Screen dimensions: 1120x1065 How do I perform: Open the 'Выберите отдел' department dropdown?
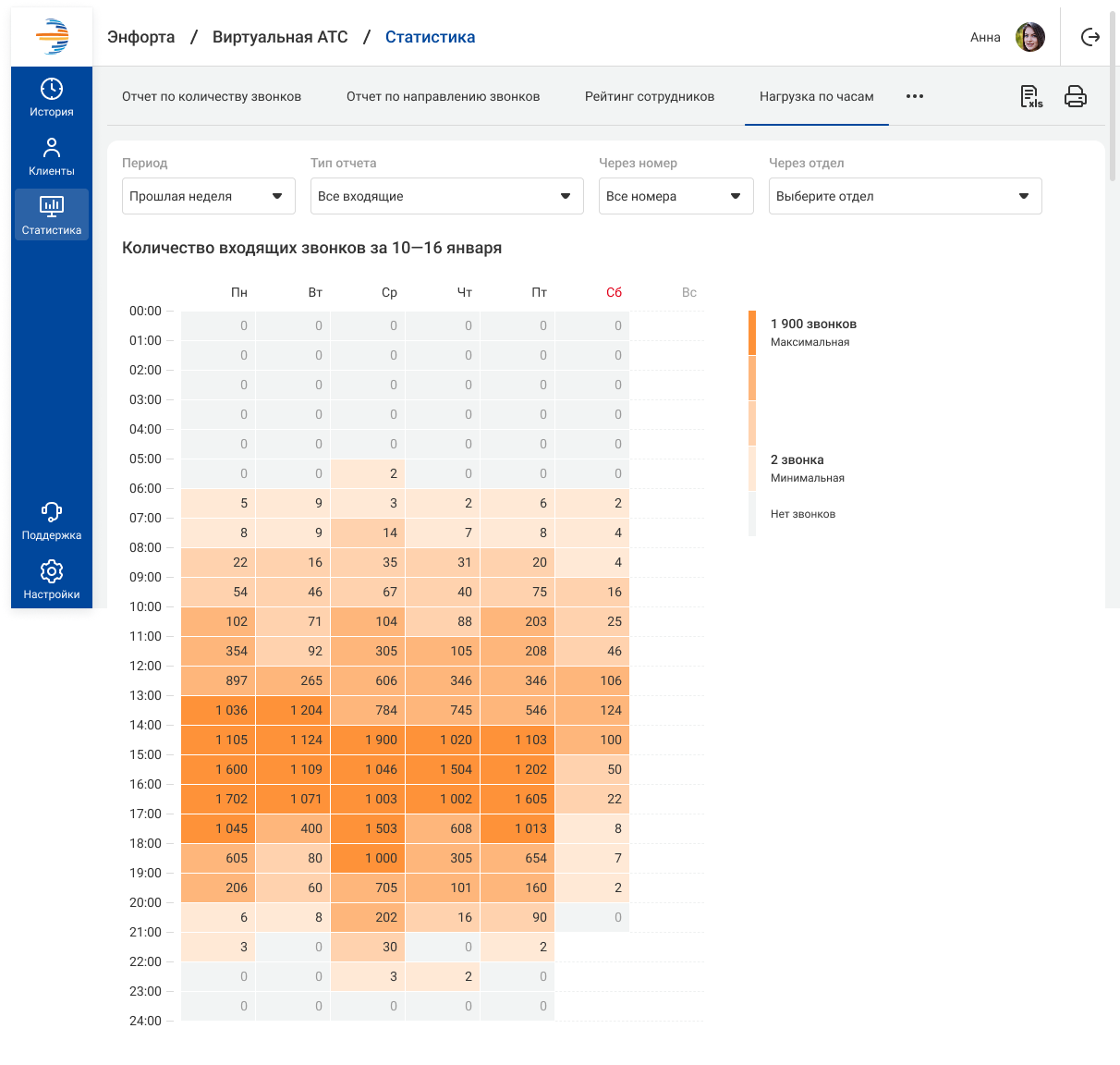pos(905,196)
